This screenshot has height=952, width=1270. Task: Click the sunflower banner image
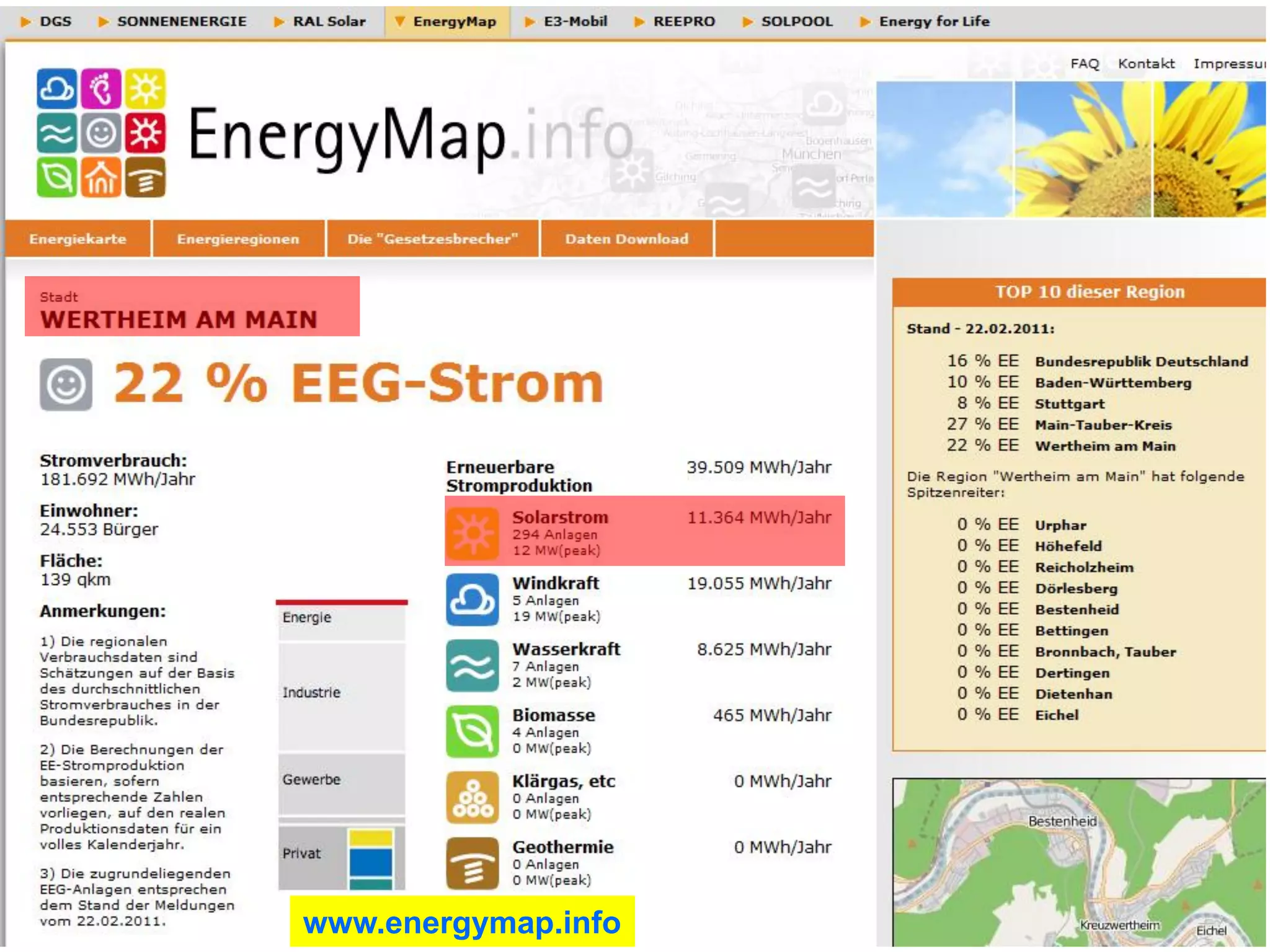(1071, 149)
